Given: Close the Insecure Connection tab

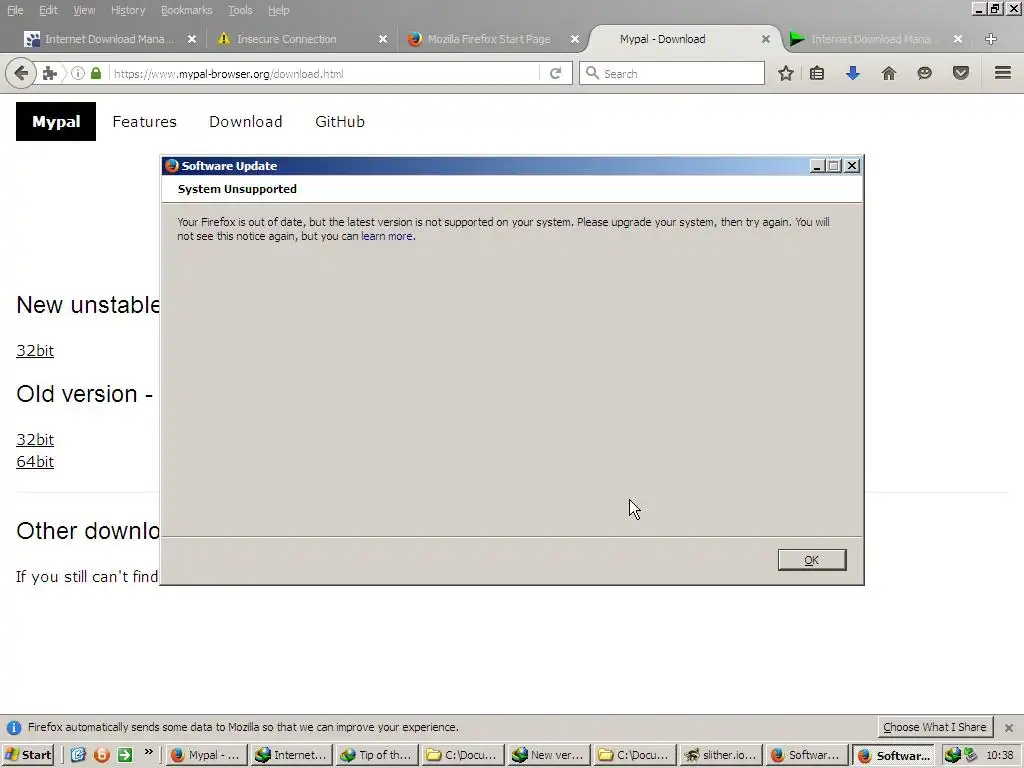Looking at the screenshot, I should (x=383, y=39).
